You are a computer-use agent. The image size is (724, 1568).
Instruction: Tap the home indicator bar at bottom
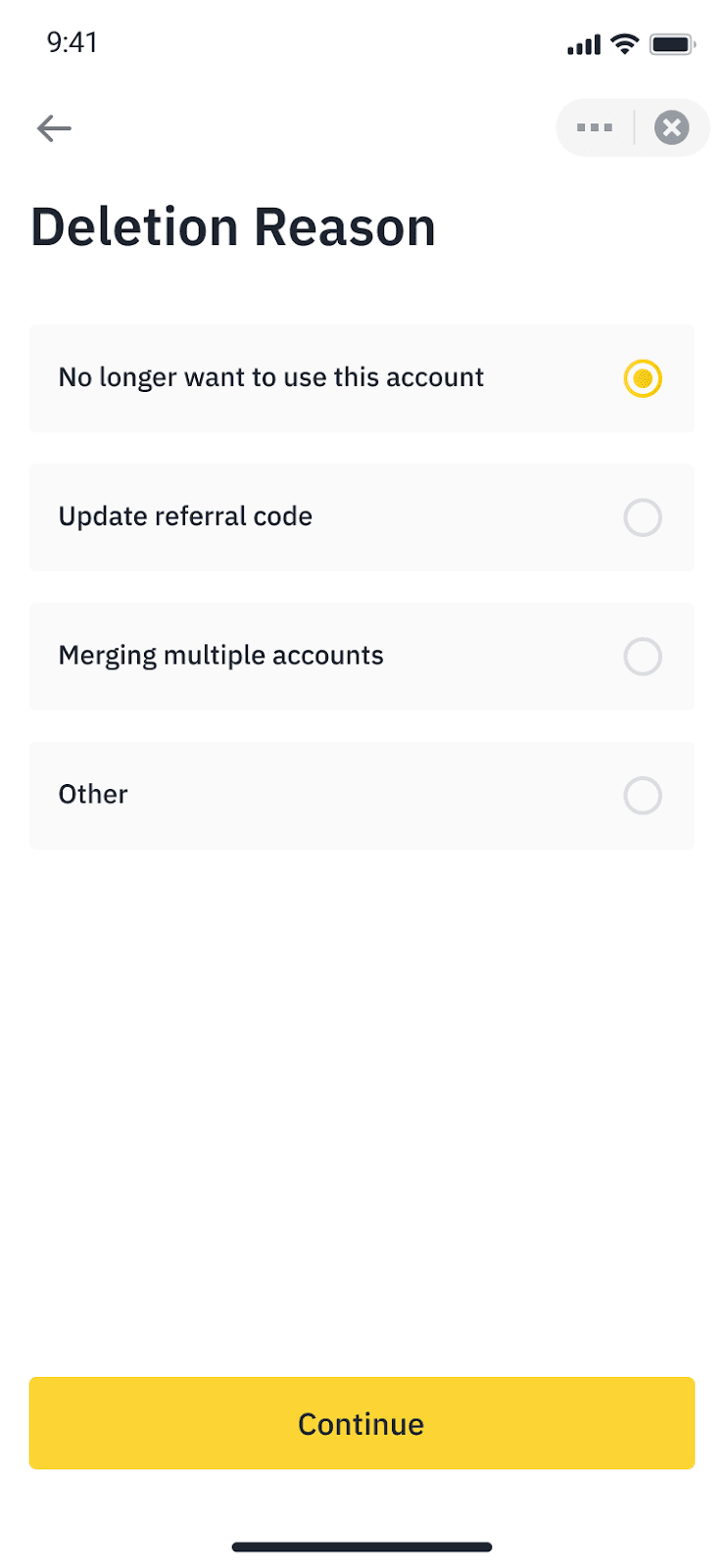tap(362, 1547)
